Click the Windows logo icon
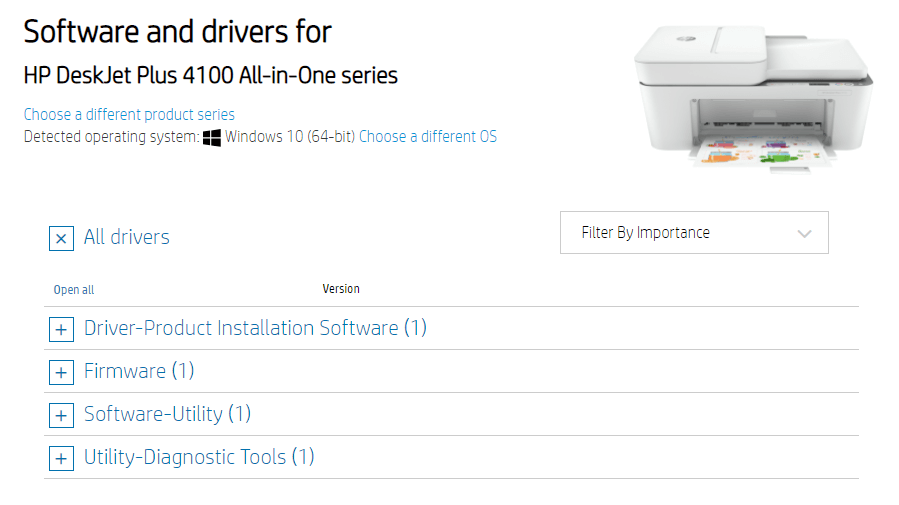 tap(212, 138)
